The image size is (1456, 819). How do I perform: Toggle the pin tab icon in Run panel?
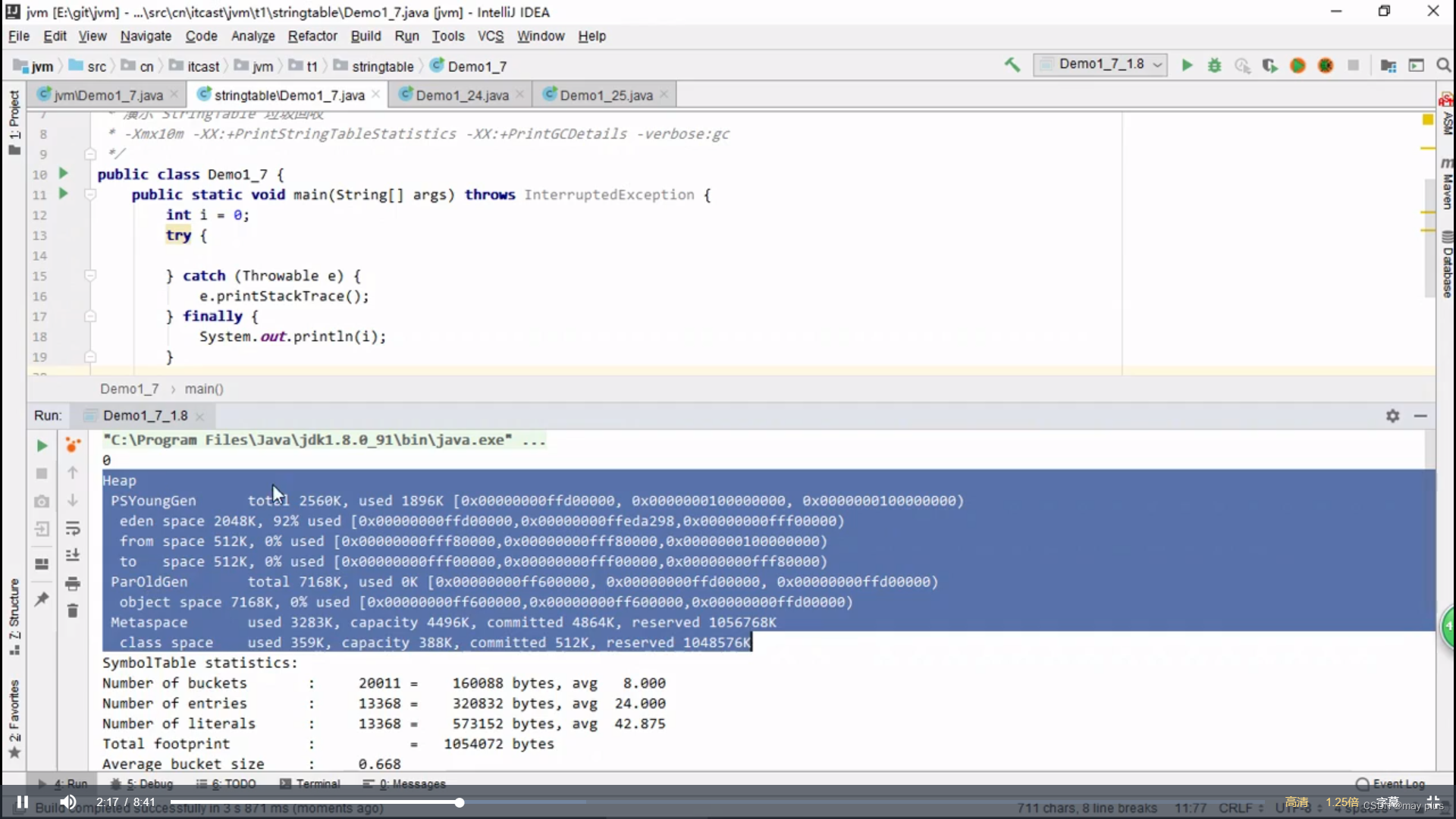tap(42, 599)
